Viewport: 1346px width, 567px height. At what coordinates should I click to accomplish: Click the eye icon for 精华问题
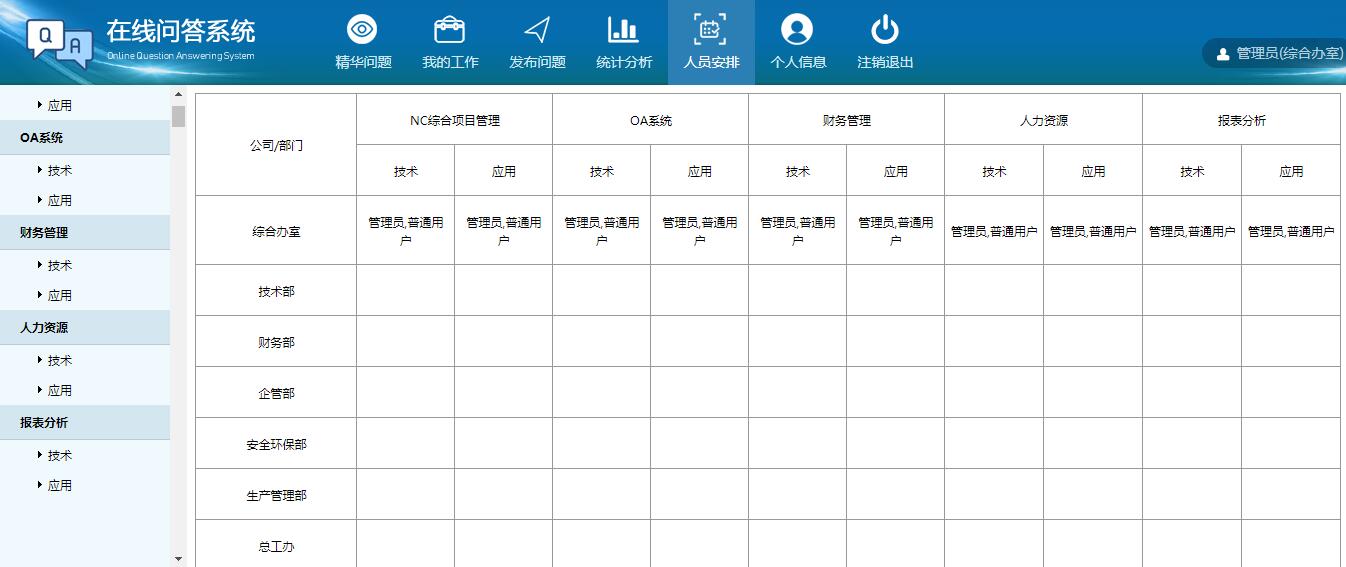[x=362, y=31]
